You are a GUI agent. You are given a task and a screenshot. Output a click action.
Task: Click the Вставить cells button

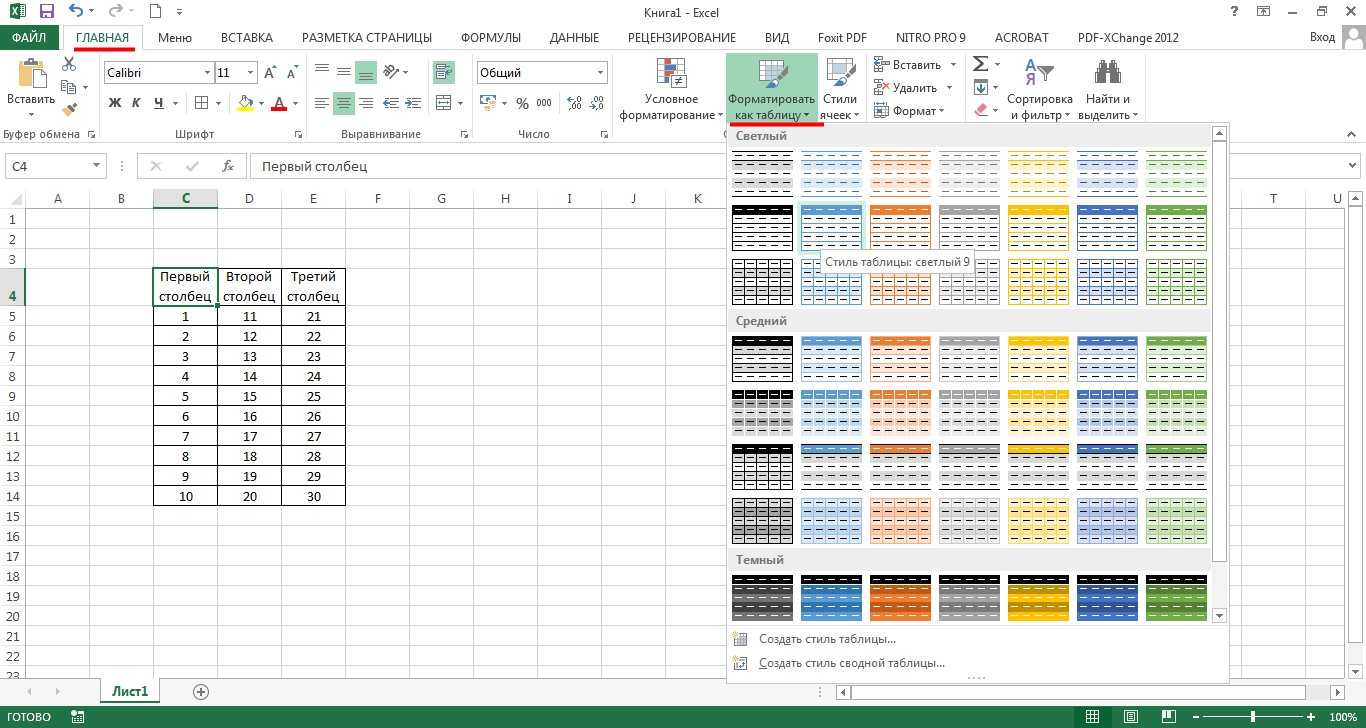pos(909,64)
